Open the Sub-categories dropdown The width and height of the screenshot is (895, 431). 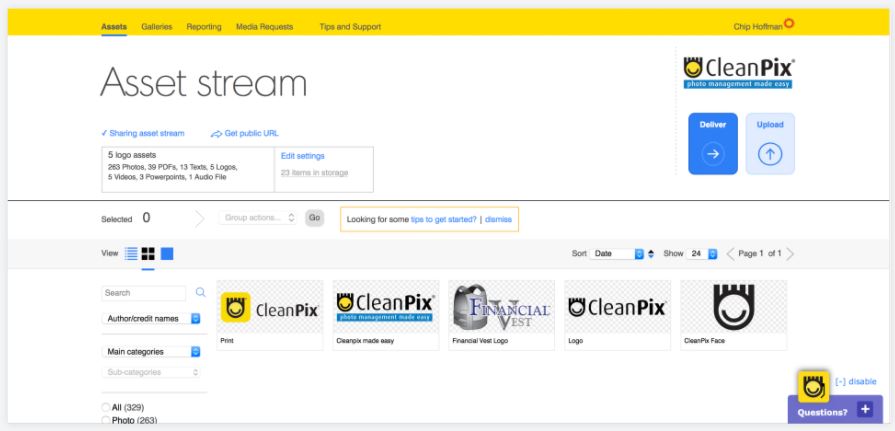point(151,372)
